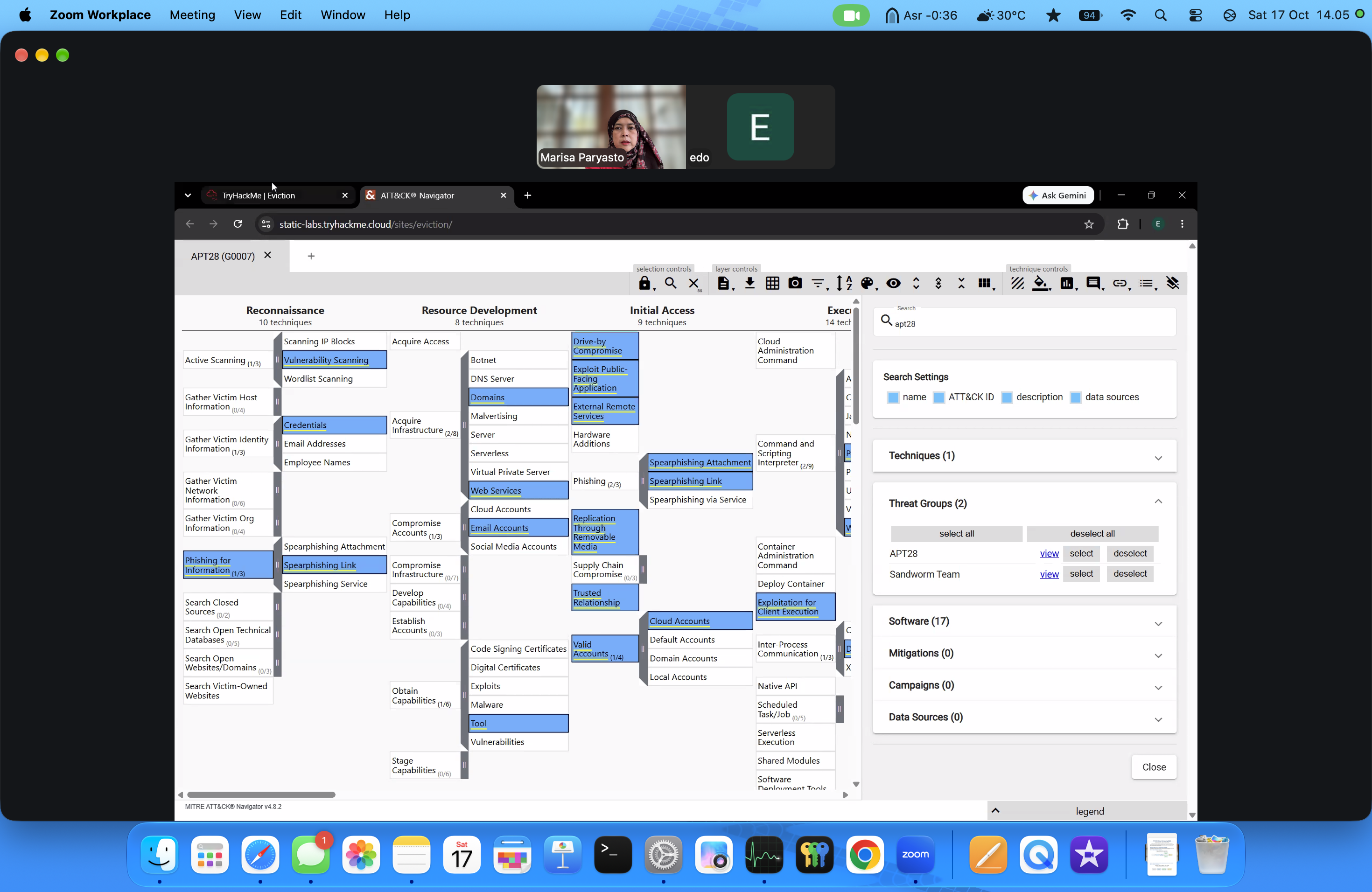
Task: Click the download layer as JSON icon
Action: (749, 283)
